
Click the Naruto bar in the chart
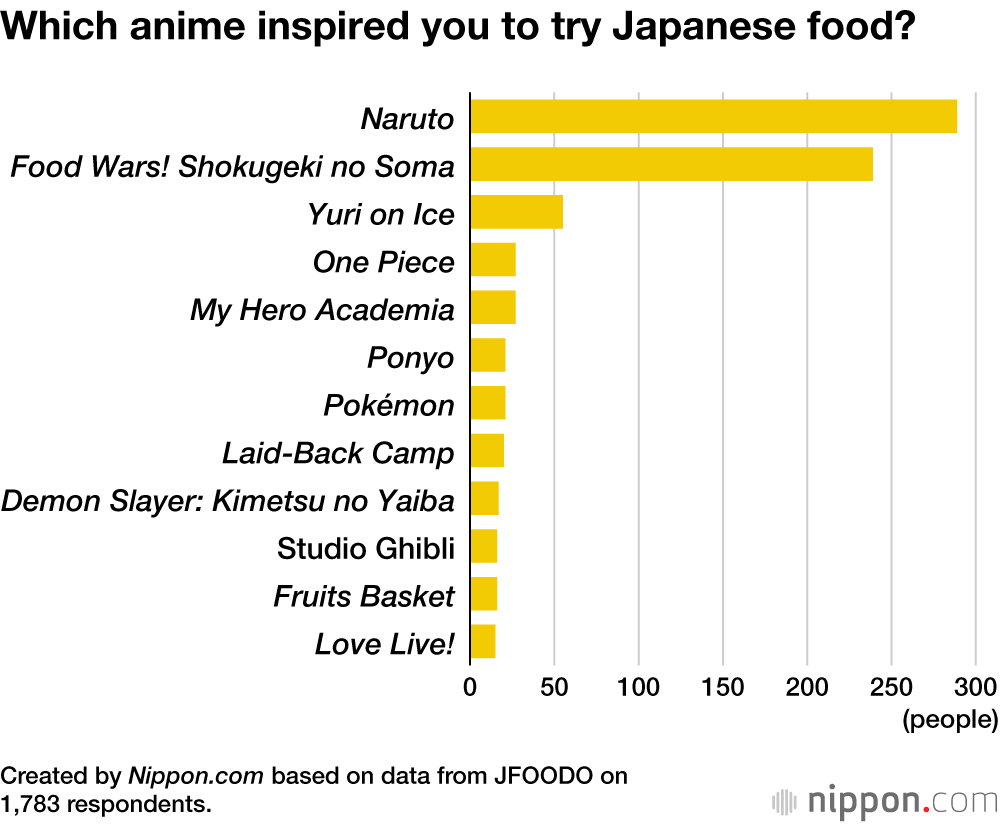tap(713, 117)
